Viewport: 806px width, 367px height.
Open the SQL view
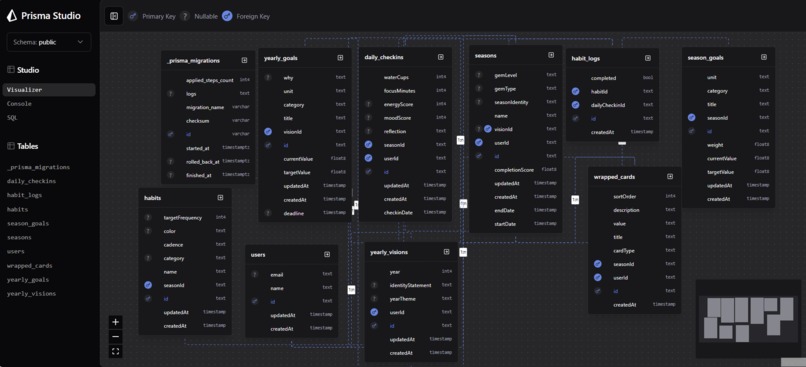(x=12, y=117)
